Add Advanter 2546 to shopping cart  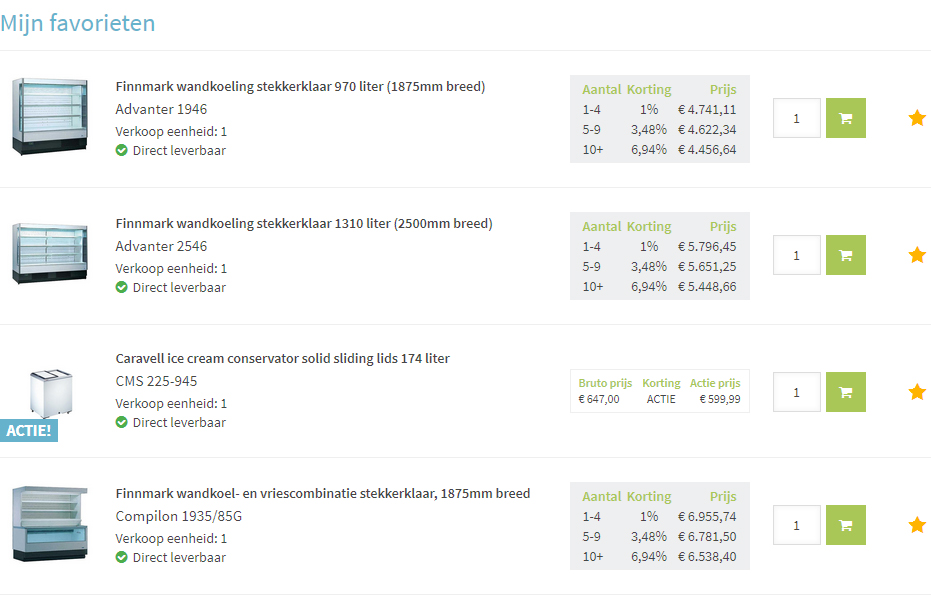[x=846, y=255]
